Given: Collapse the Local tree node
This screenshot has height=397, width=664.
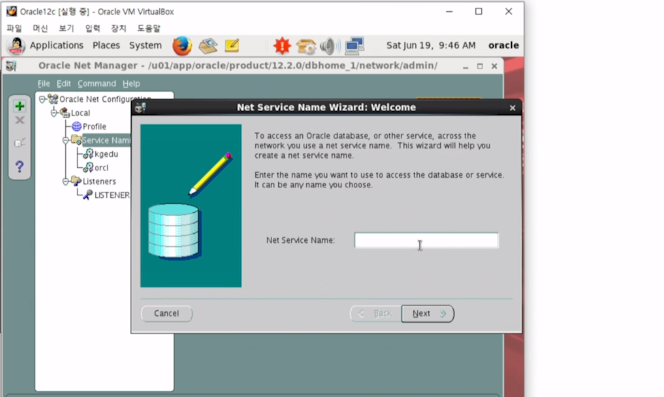Looking at the screenshot, I should pyautogui.click(x=54, y=113).
